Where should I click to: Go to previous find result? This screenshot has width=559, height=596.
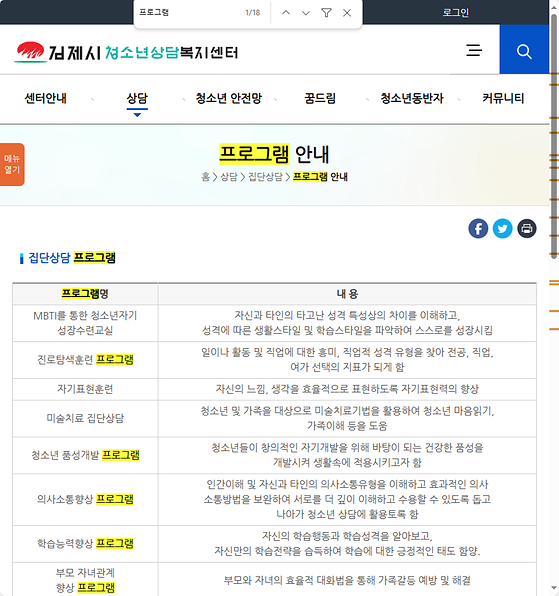pyautogui.click(x=286, y=13)
